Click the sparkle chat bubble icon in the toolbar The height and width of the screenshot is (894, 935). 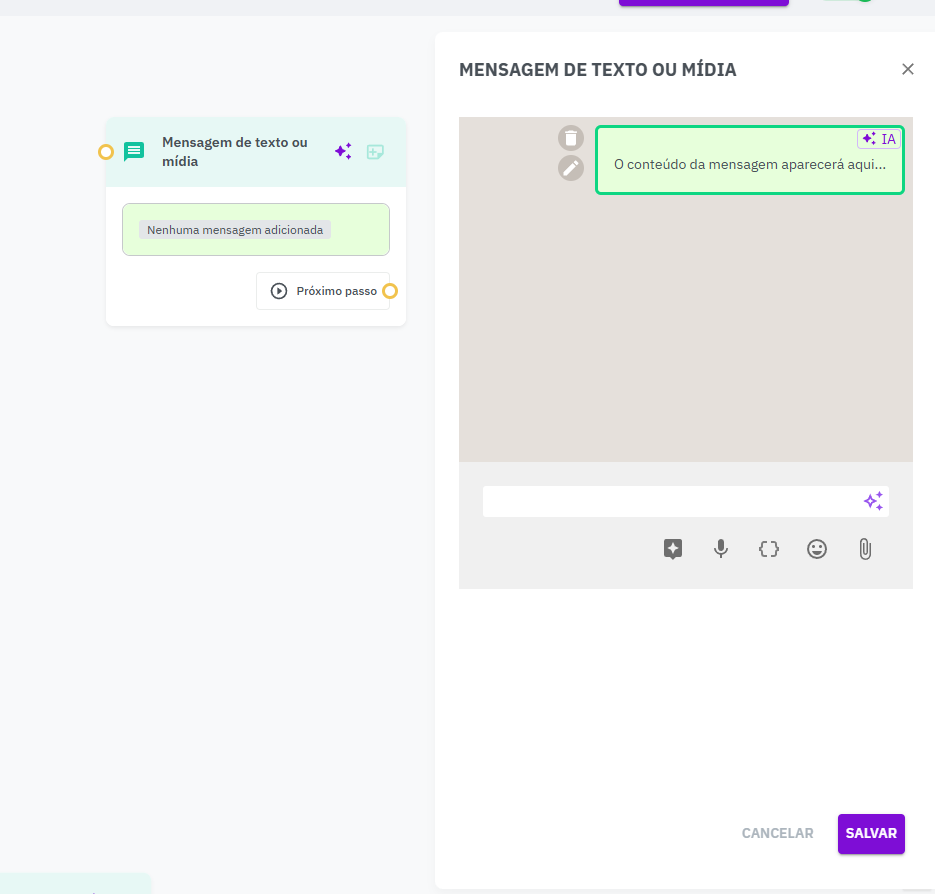click(673, 548)
